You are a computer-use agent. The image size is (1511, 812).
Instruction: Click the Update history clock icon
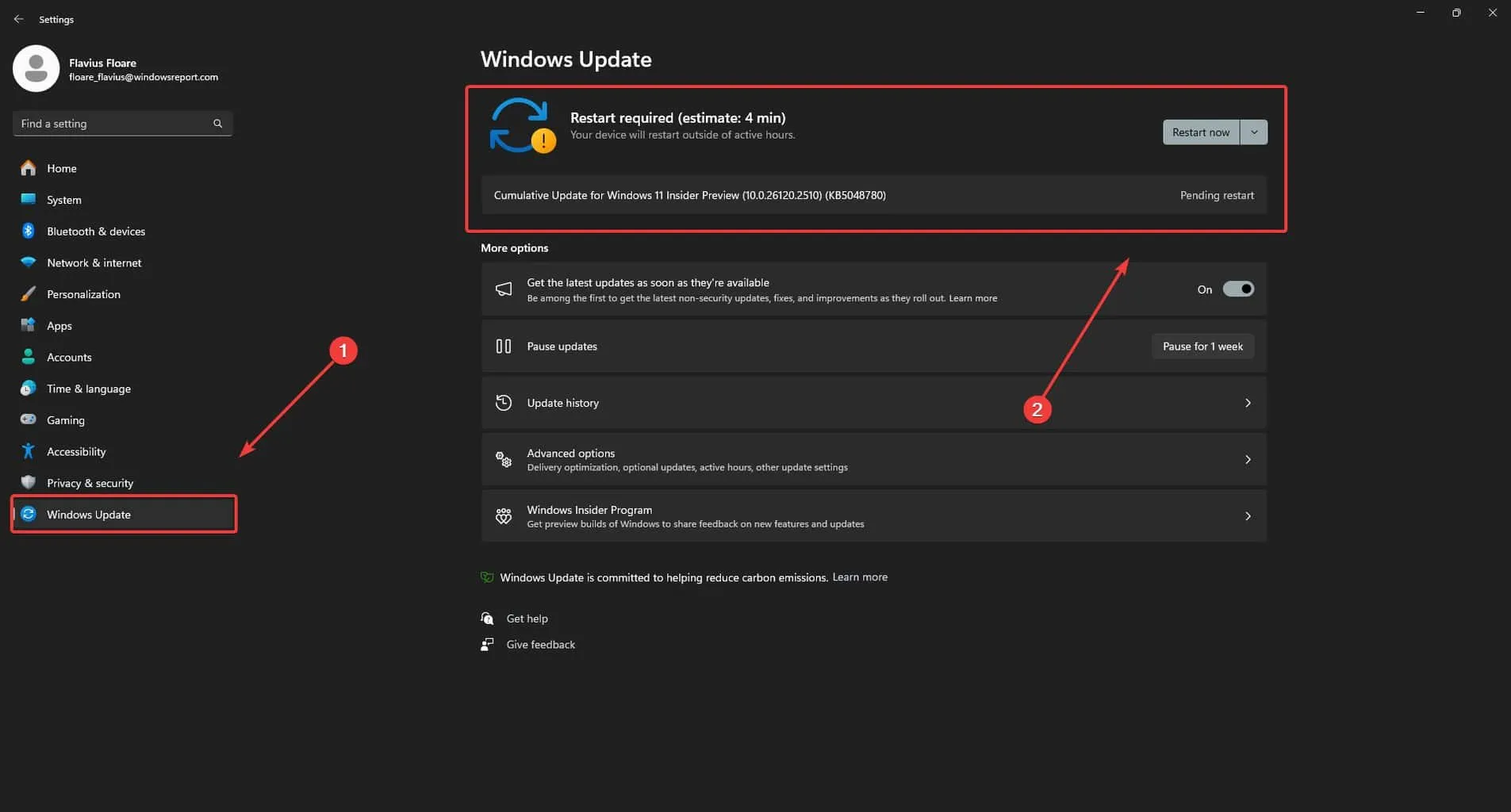pyautogui.click(x=504, y=403)
